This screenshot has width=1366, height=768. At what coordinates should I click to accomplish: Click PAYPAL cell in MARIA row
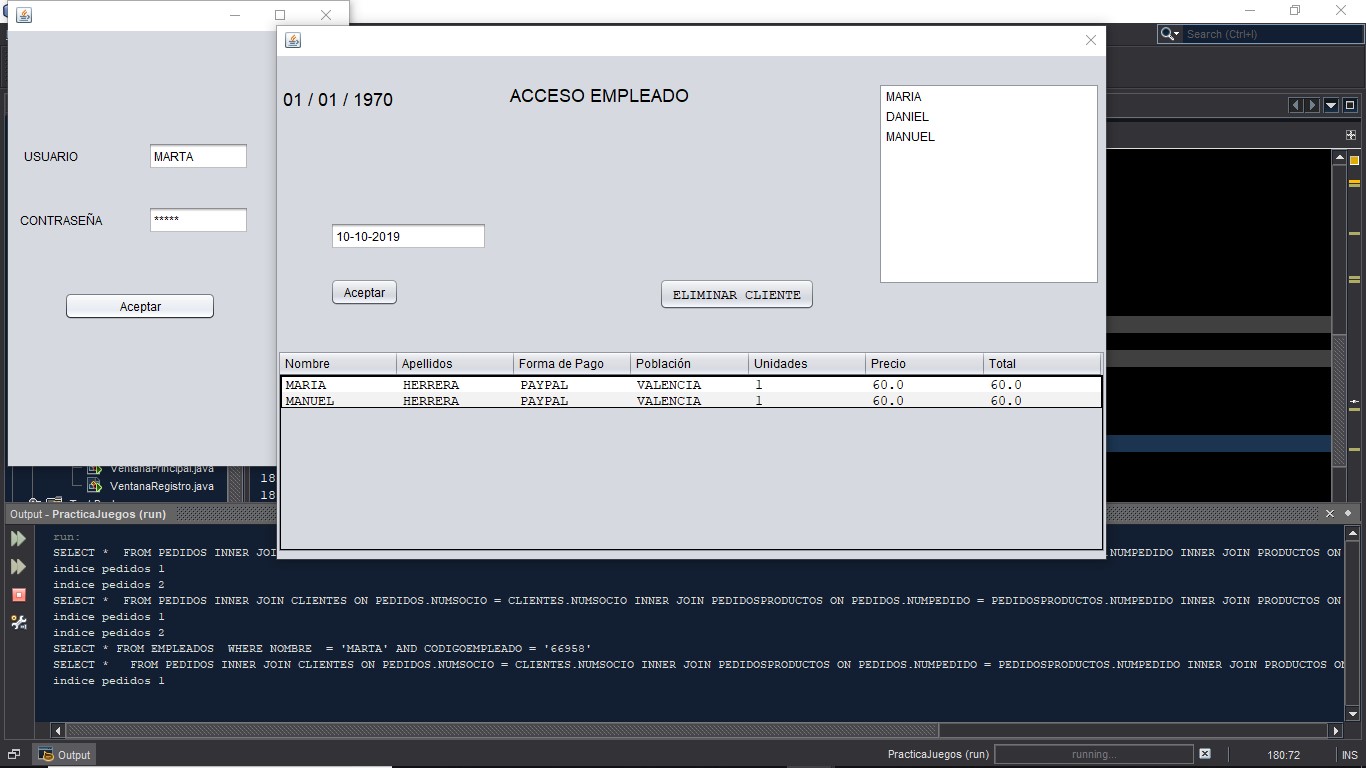point(574,385)
